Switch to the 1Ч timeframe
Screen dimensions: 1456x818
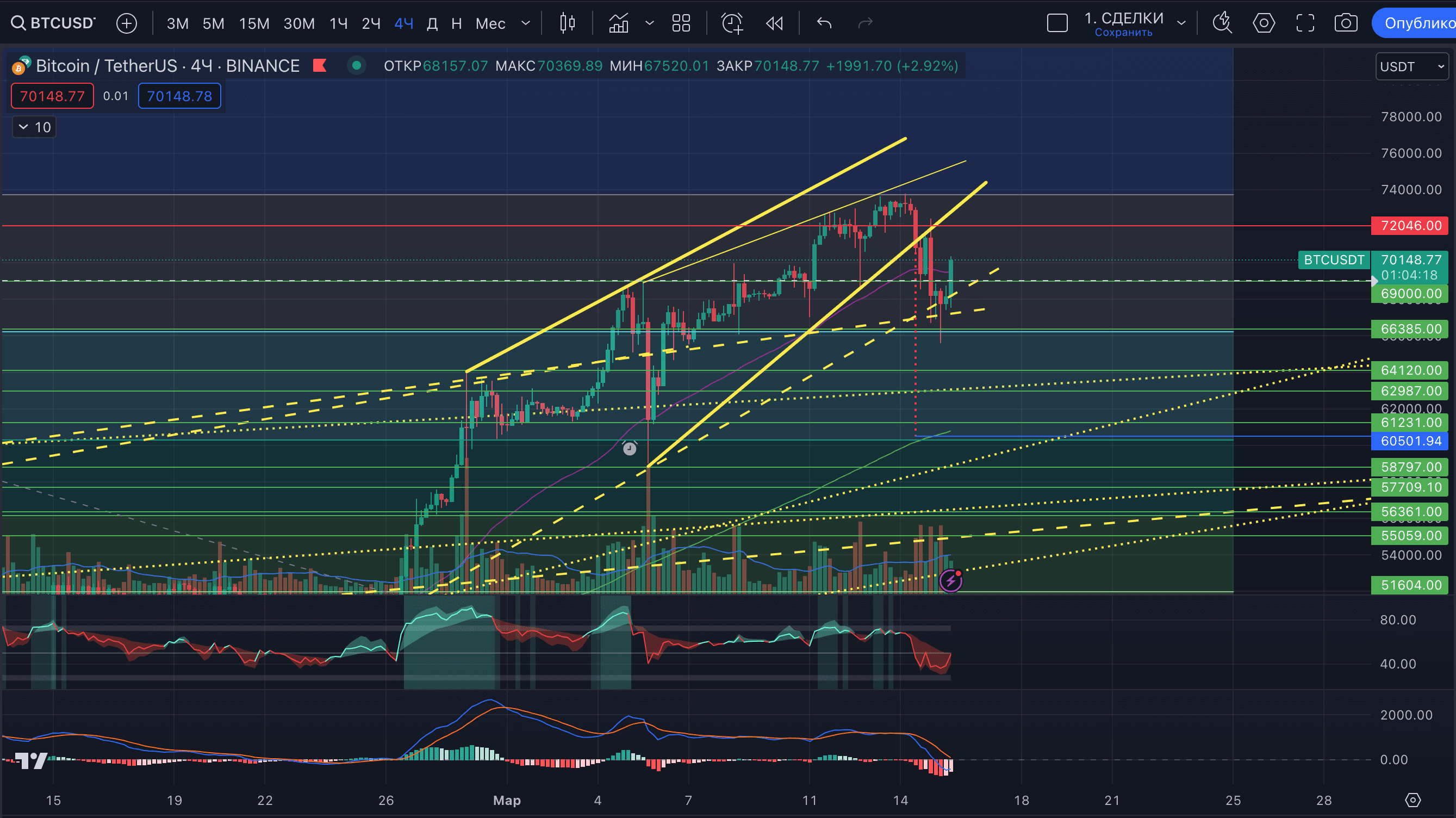tap(339, 23)
